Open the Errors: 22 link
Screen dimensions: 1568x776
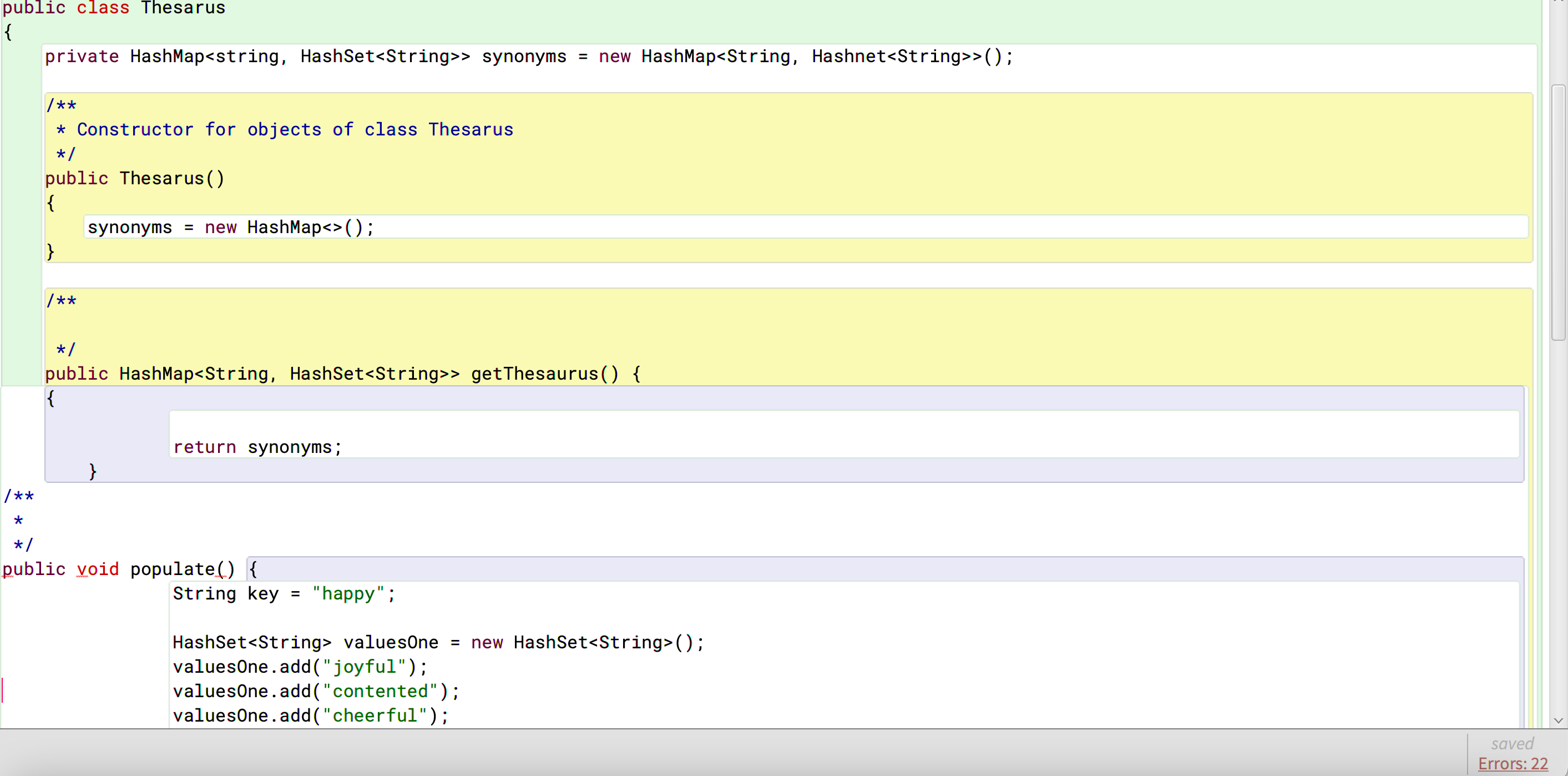[x=1514, y=763]
